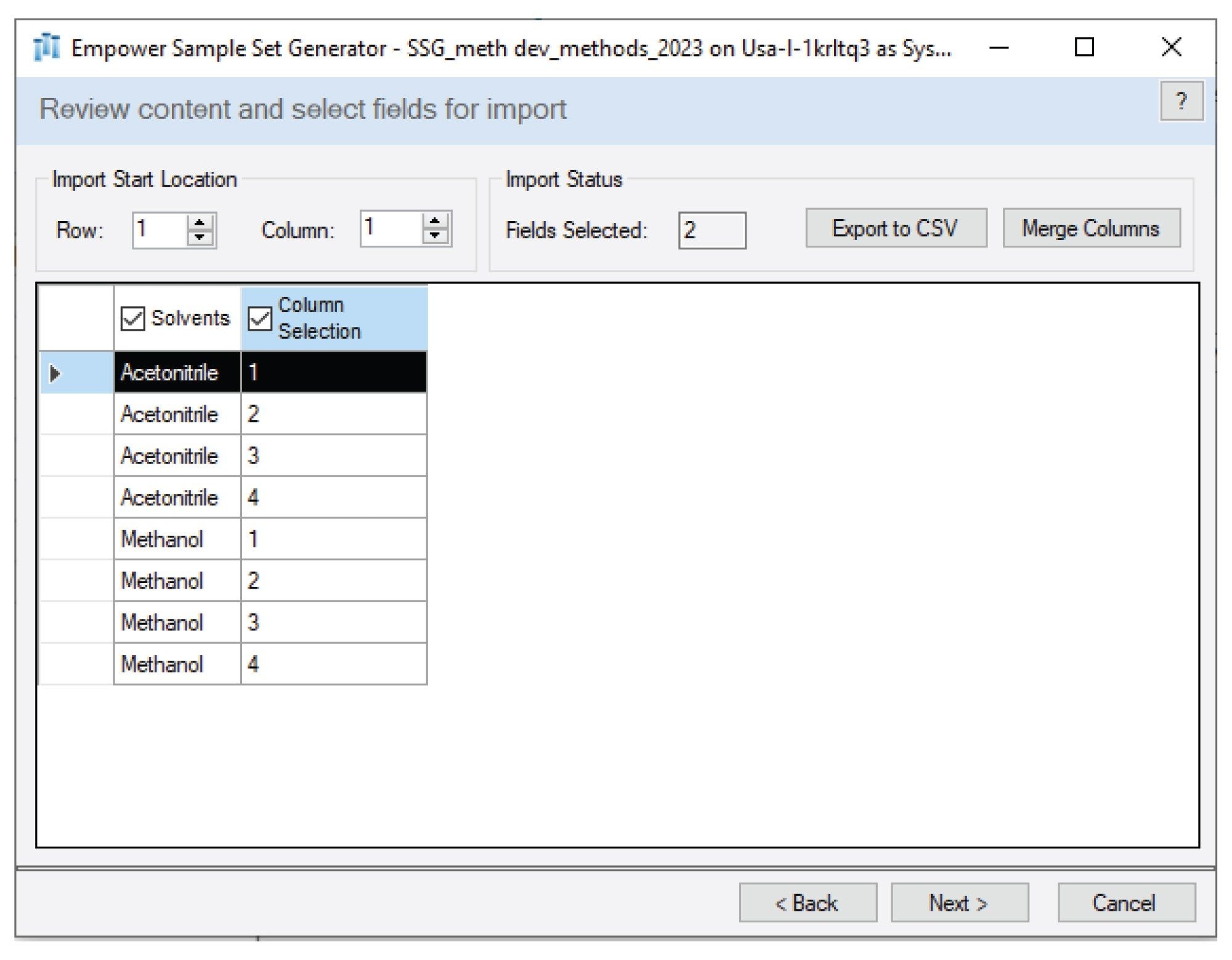Click the current row indicator arrow
The image size is (1232, 960).
(x=55, y=373)
